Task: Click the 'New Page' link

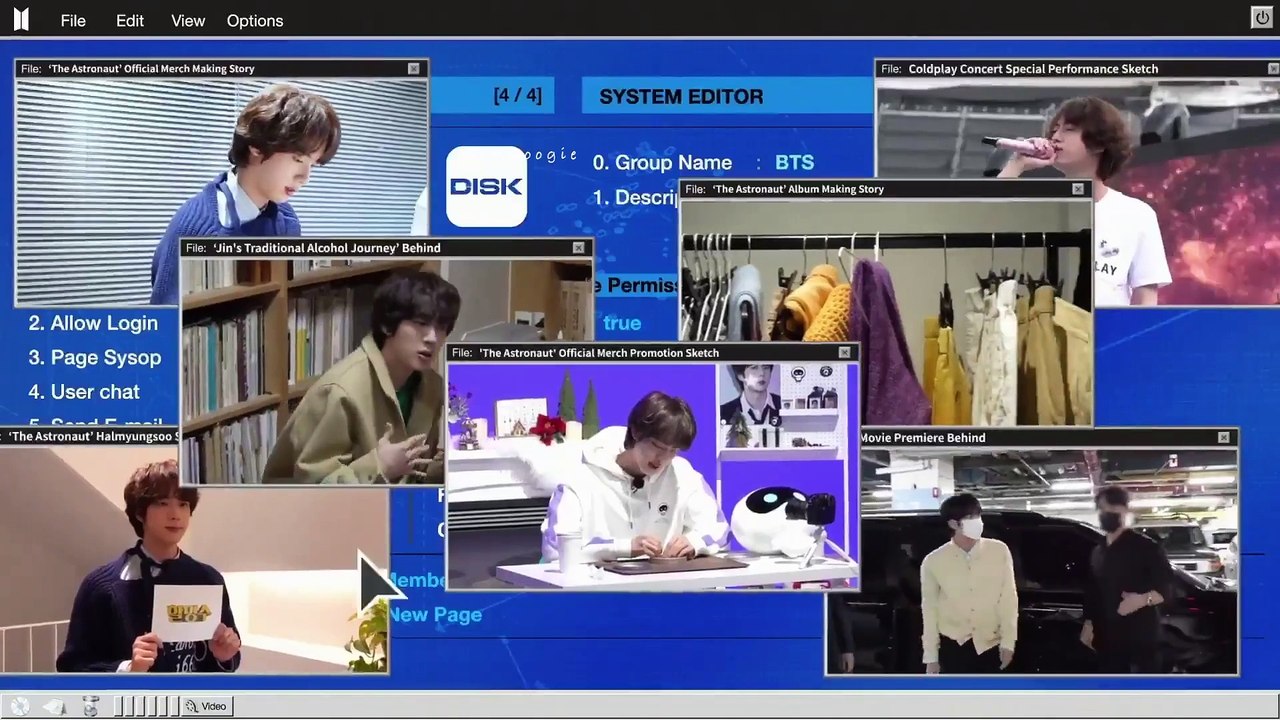Action: [435, 615]
